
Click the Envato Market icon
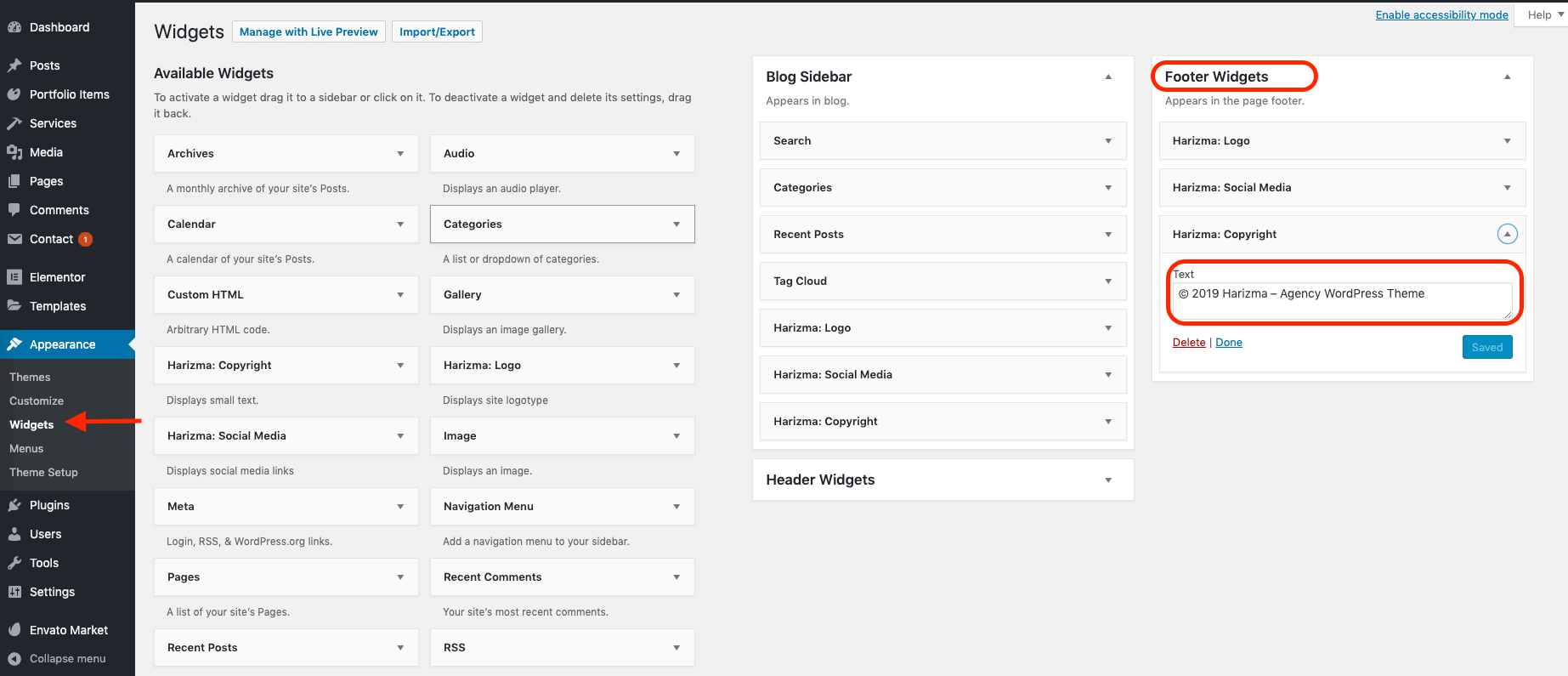point(14,630)
